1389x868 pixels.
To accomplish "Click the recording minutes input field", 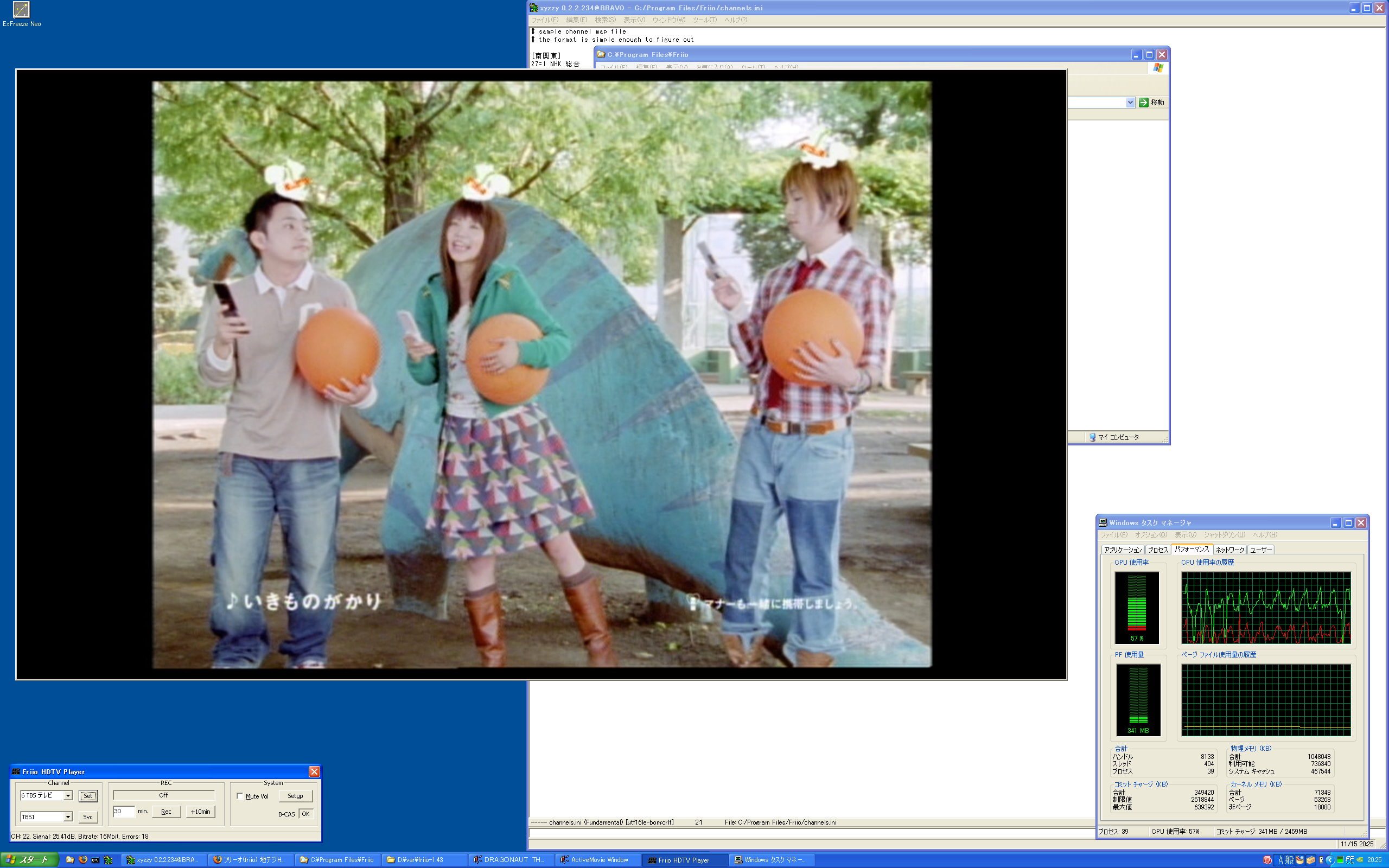I will point(123,811).
